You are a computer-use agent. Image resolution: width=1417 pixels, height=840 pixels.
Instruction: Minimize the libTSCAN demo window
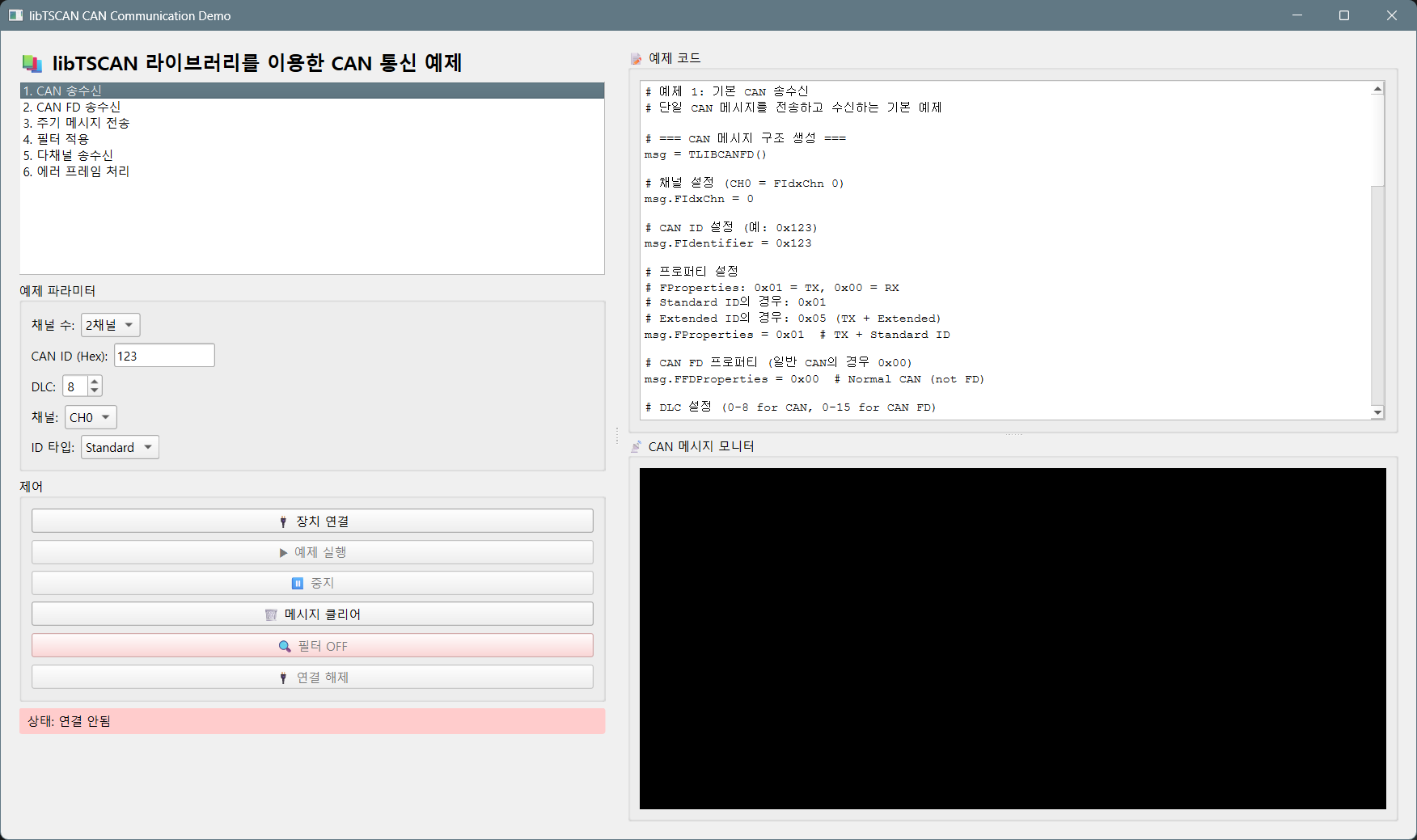(1297, 15)
